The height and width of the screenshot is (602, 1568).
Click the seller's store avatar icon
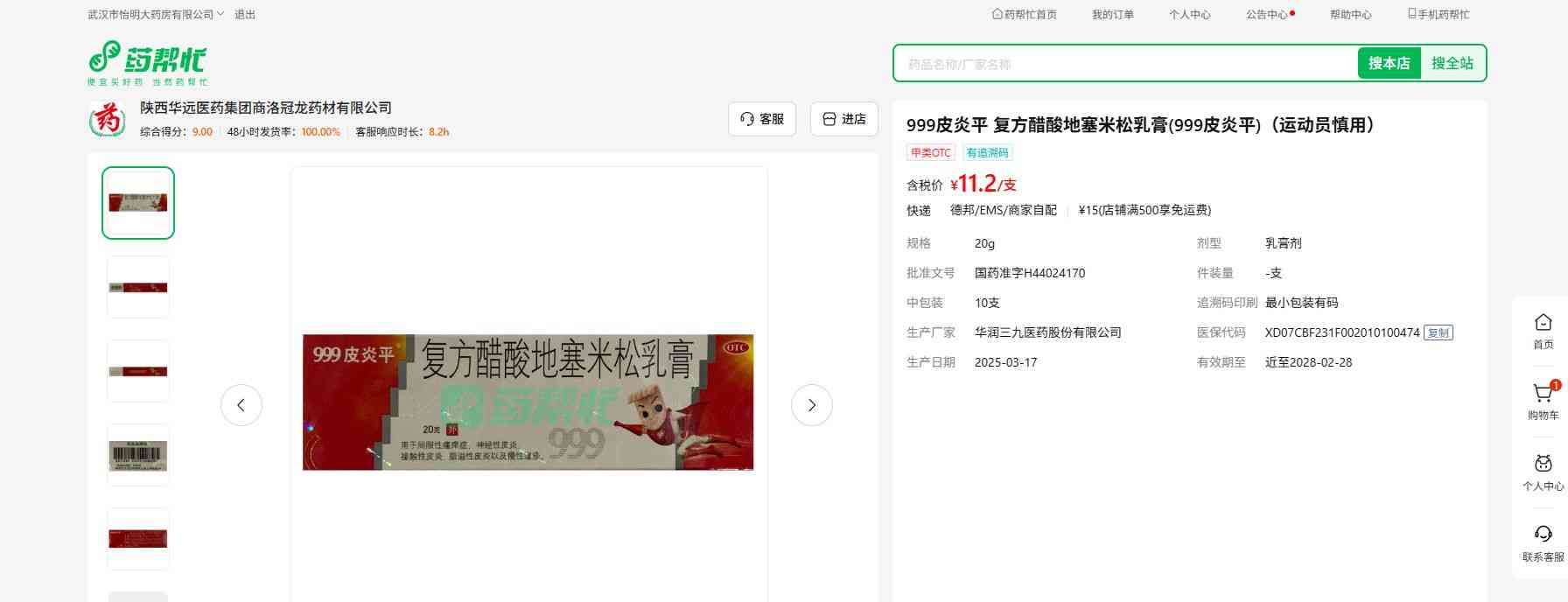pyautogui.click(x=108, y=119)
